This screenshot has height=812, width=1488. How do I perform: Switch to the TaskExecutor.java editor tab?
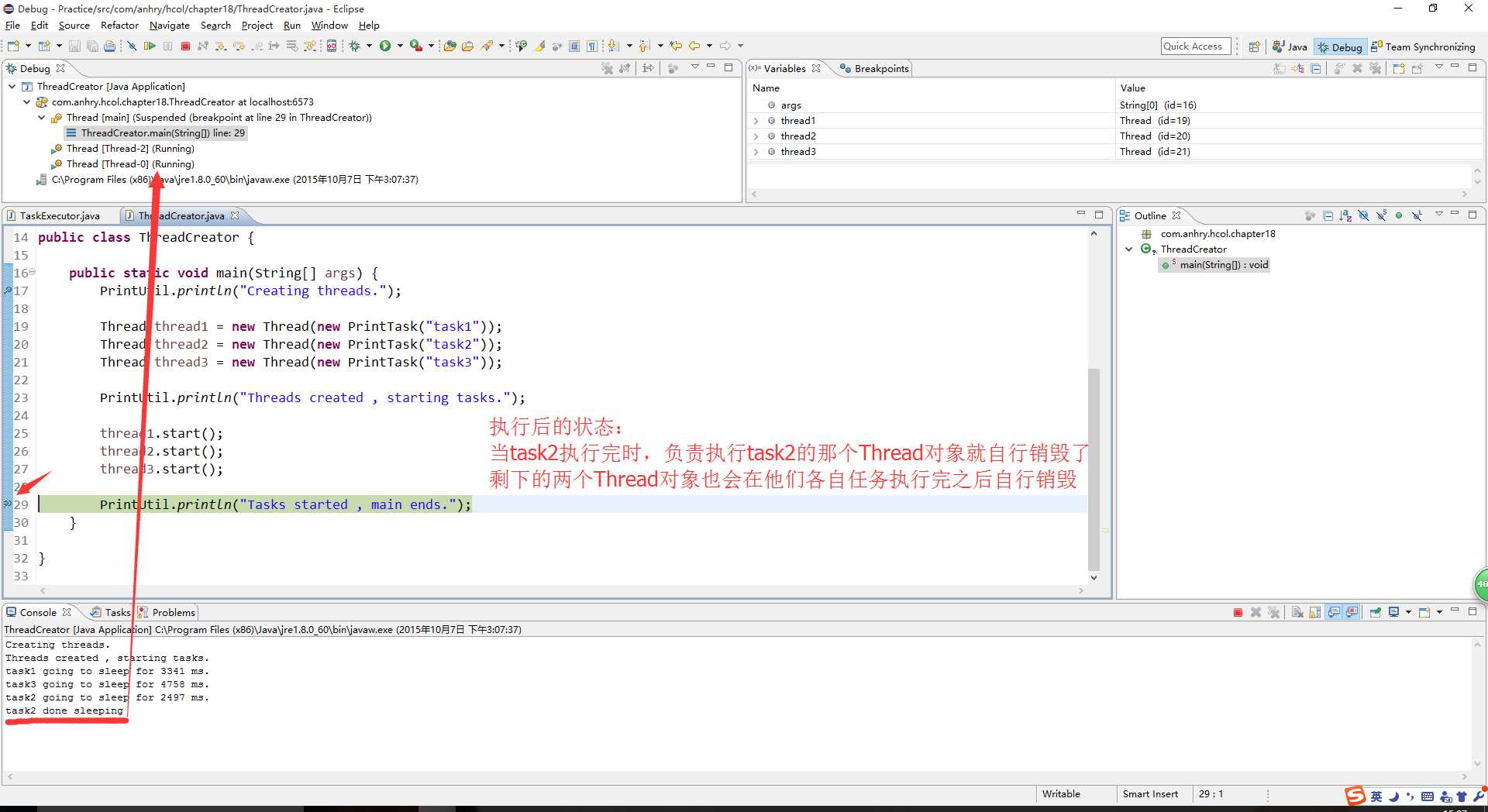pos(60,216)
